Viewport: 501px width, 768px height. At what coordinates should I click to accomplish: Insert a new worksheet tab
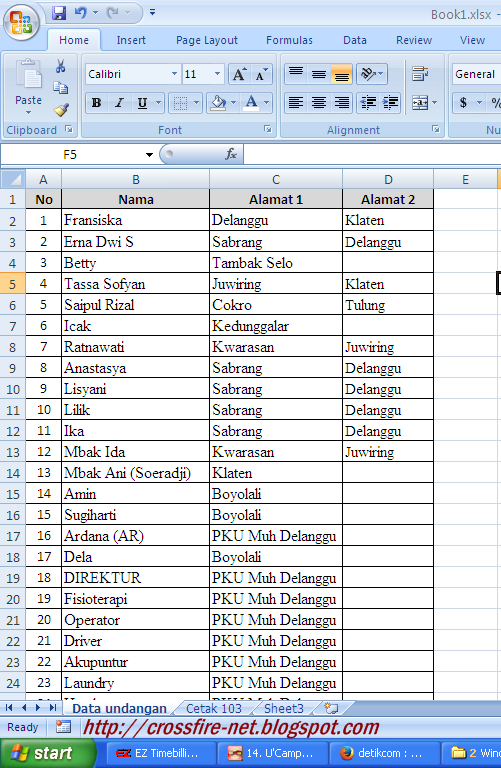pyautogui.click(x=332, y=708)
